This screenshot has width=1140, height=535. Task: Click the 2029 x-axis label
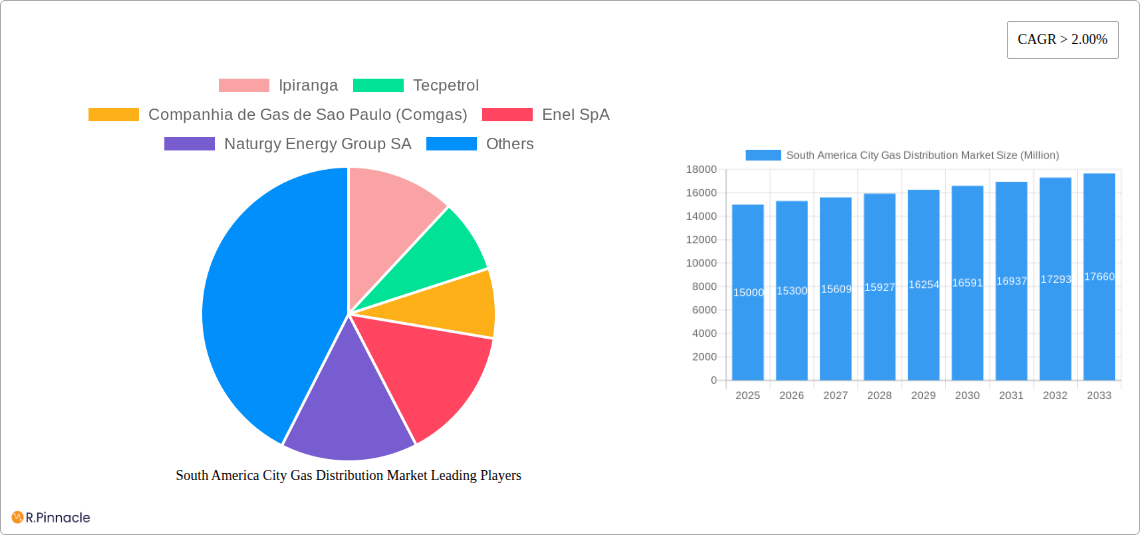(x=923, y=395)
